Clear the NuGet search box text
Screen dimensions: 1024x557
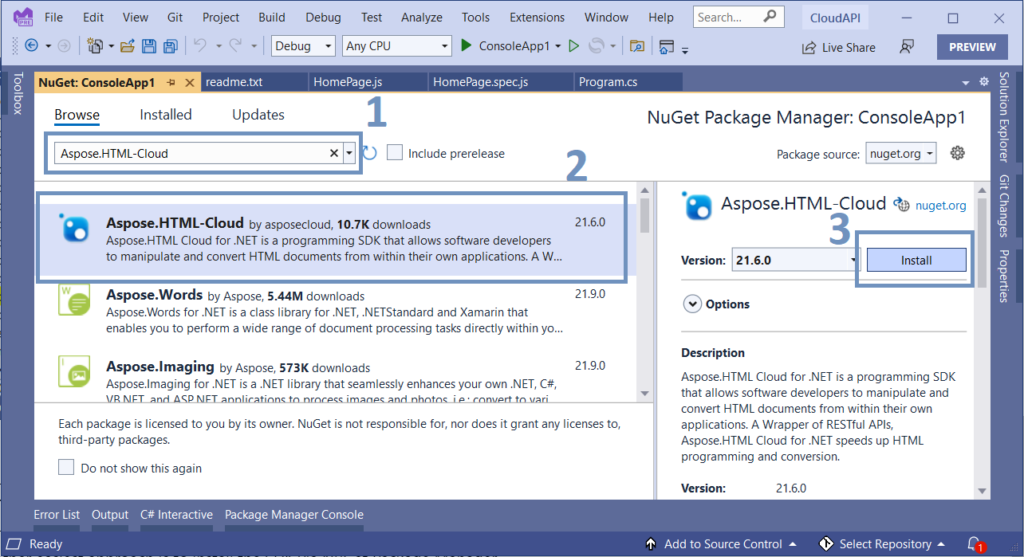334,153
